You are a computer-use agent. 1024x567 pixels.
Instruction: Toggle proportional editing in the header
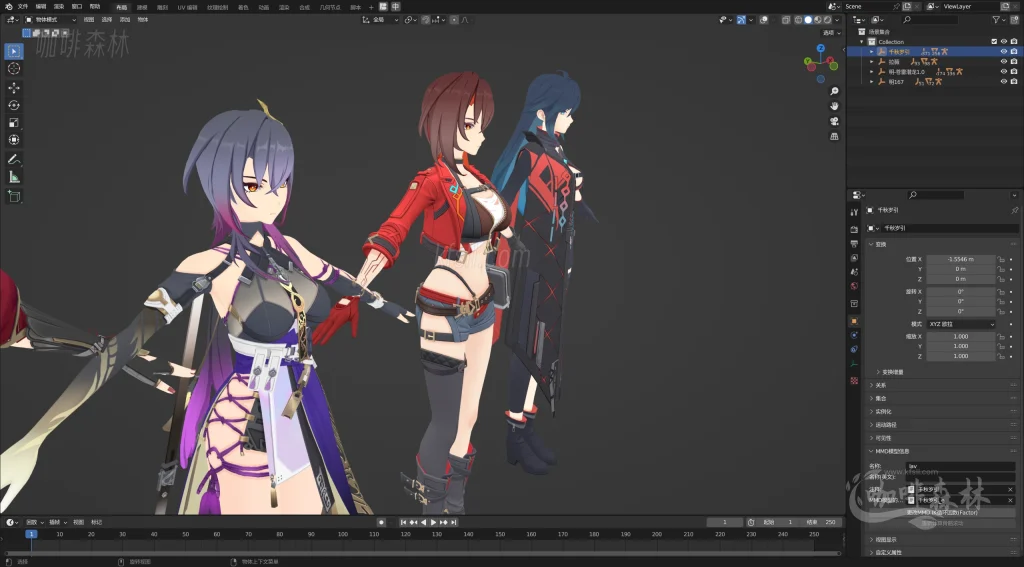click(x=455, y=20)
